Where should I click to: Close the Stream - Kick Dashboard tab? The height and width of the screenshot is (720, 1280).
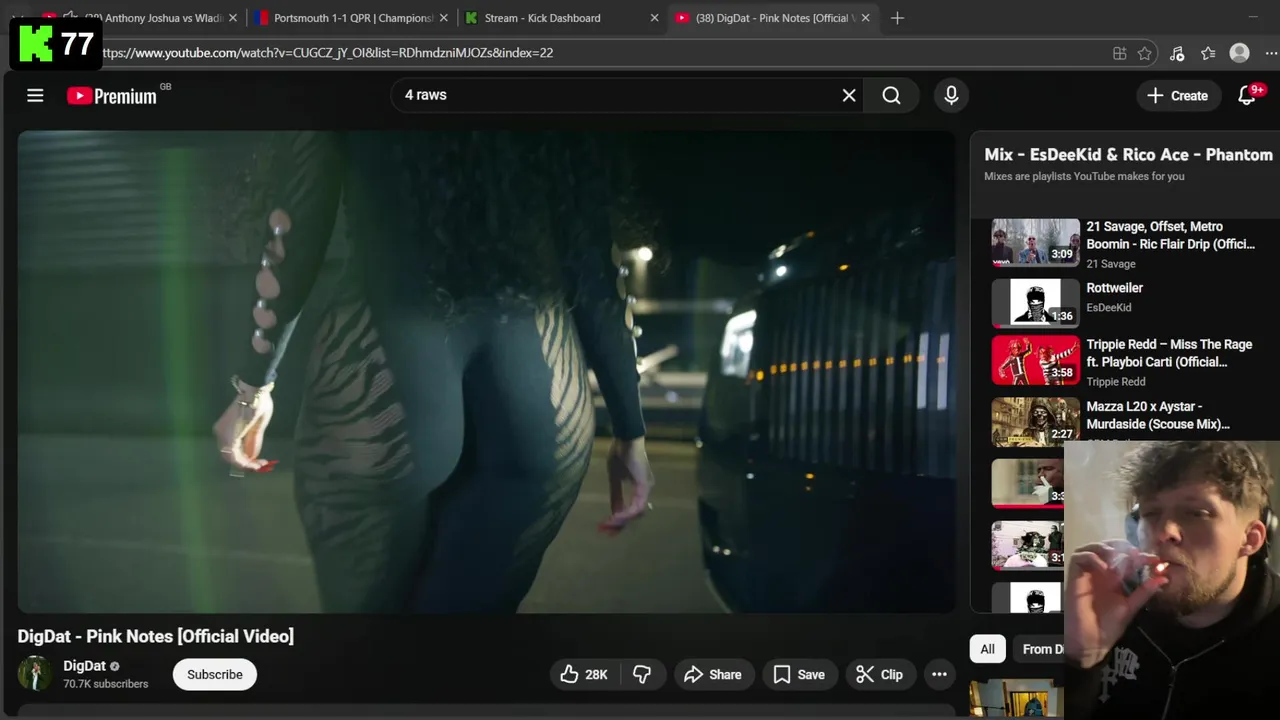(x=655, y=18)
